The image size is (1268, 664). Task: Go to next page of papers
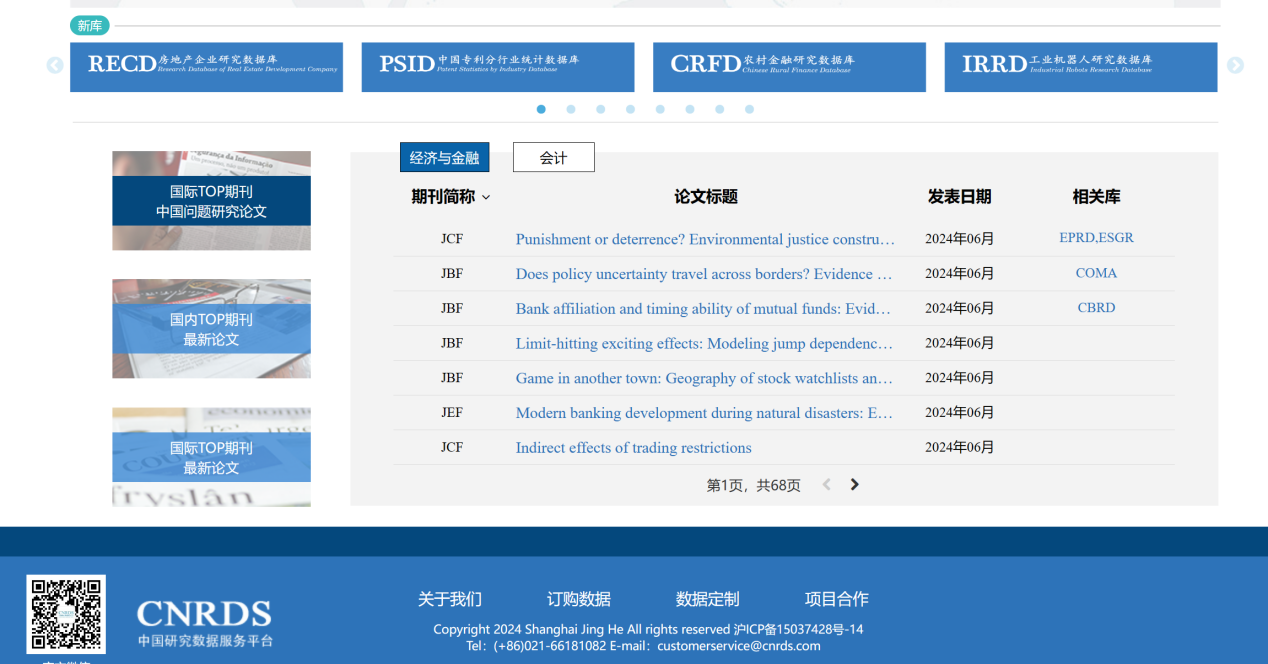[854, 485]
